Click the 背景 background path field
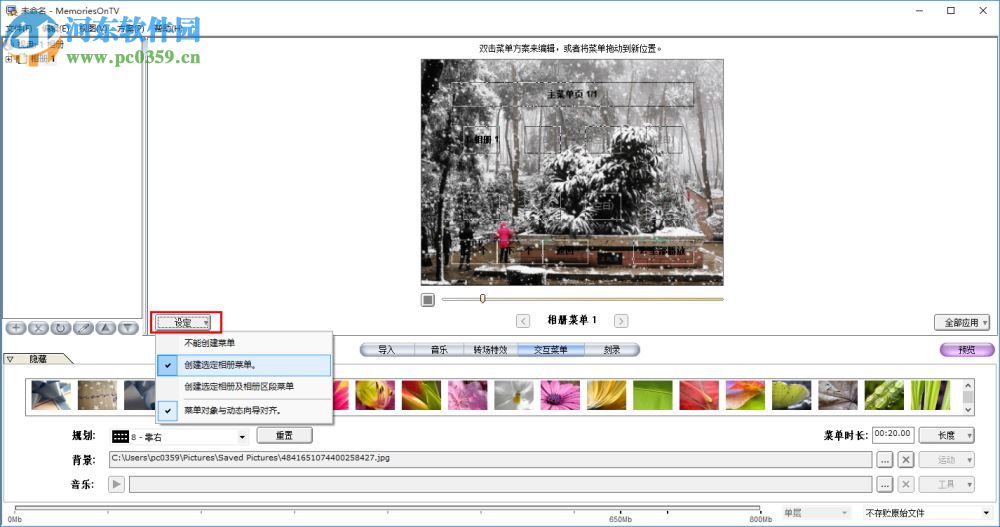This screenshot has width=1000, height=527. click(490, 459)
